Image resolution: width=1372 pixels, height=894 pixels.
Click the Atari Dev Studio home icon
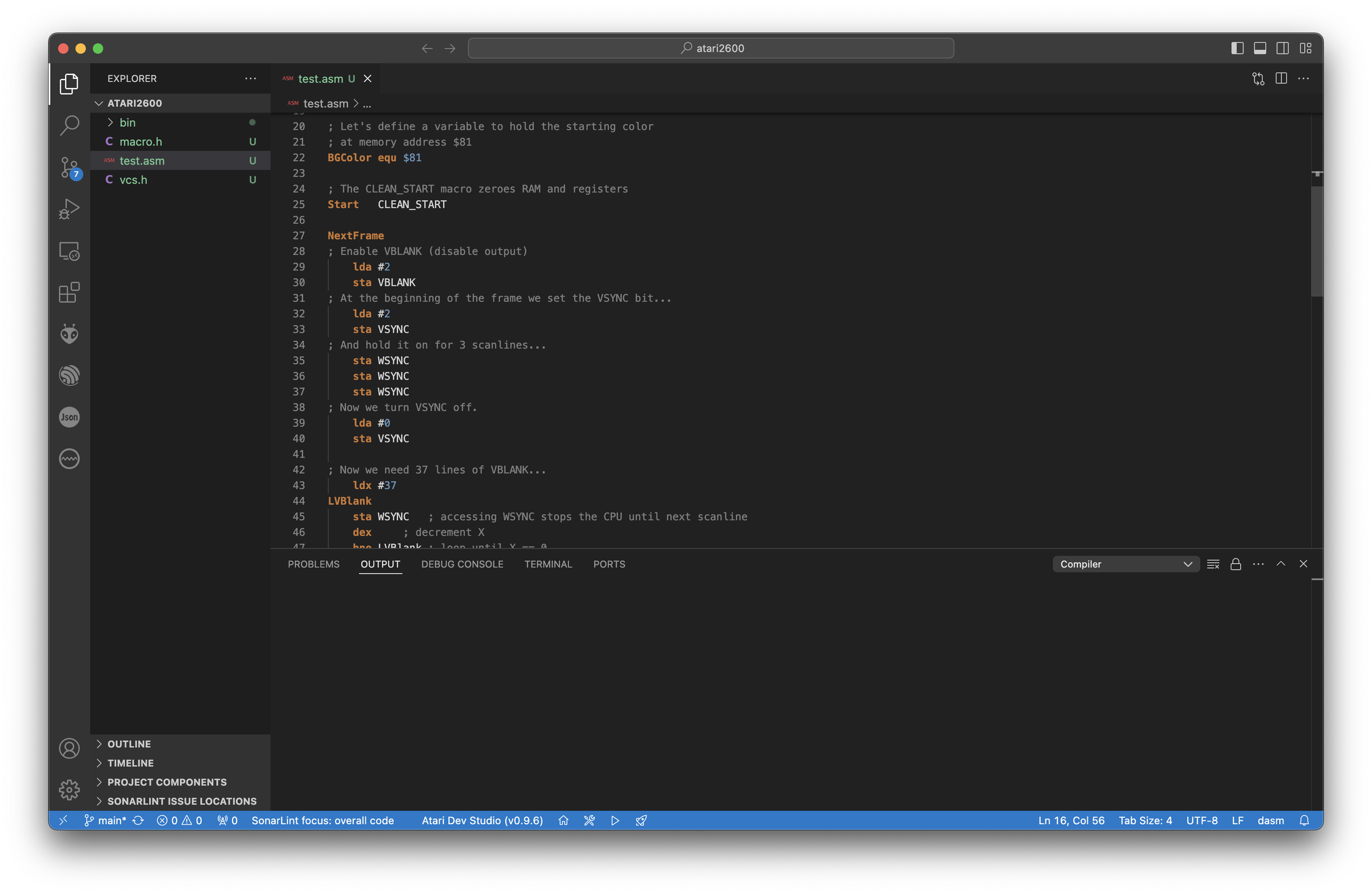pyautogui.click(x=563, y=820)
